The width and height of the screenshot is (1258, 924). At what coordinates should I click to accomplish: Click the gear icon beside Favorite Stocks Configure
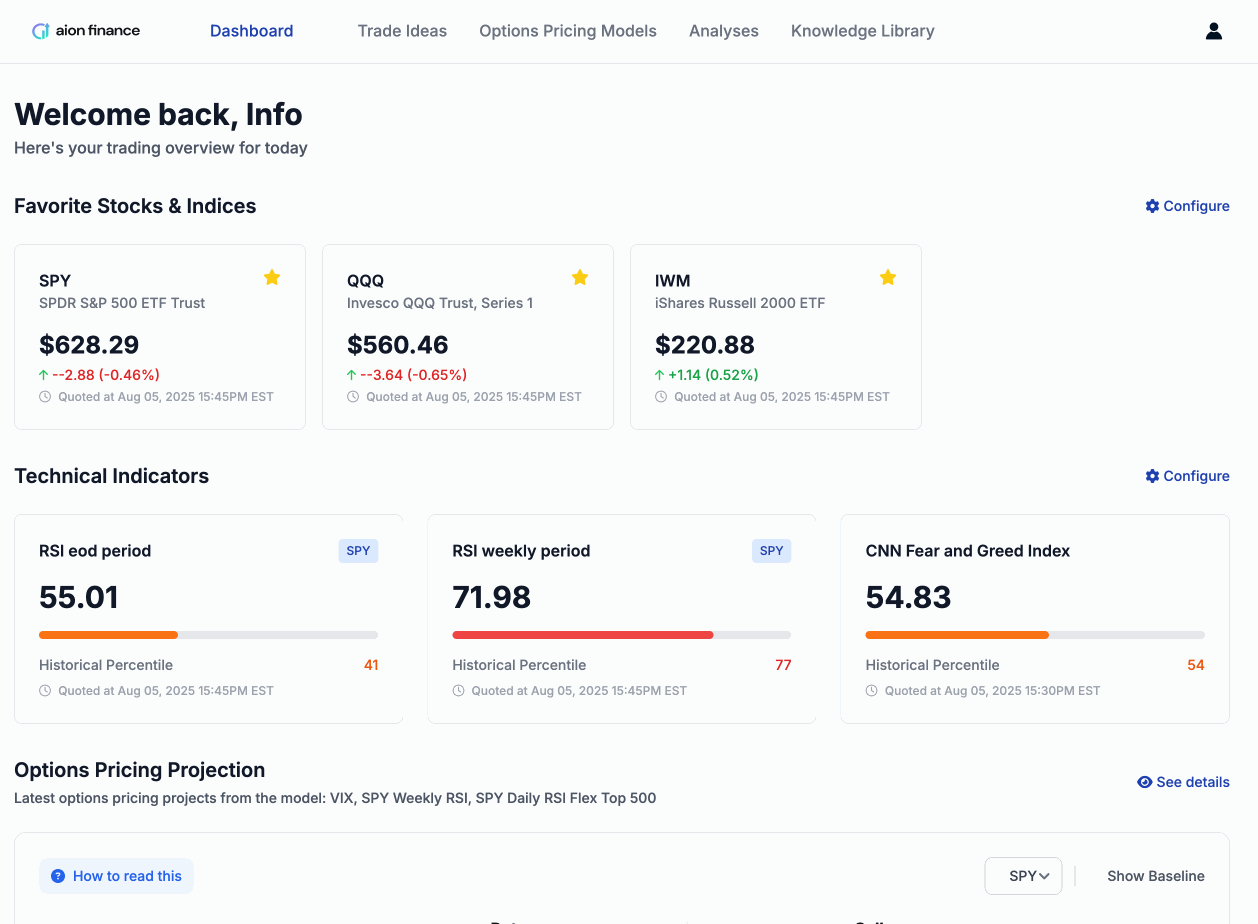click(1152, 206)
